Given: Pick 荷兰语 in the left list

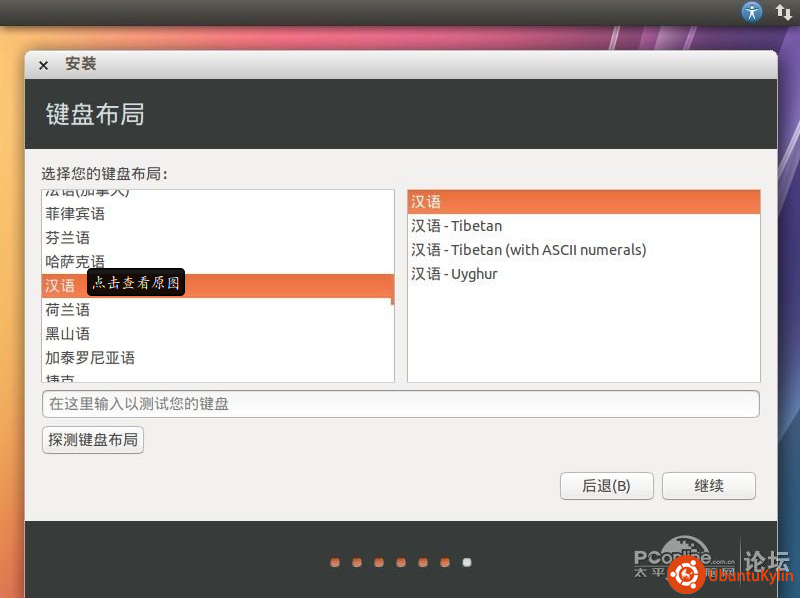Looking at the screenshot, I should pos(67,310).
